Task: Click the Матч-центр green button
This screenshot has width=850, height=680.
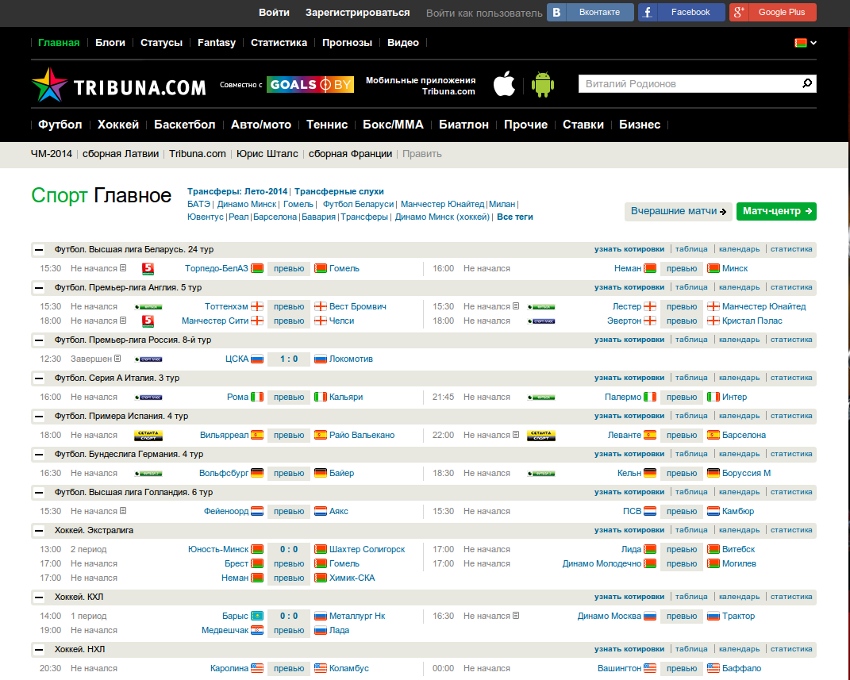Action: pos(777,211)
